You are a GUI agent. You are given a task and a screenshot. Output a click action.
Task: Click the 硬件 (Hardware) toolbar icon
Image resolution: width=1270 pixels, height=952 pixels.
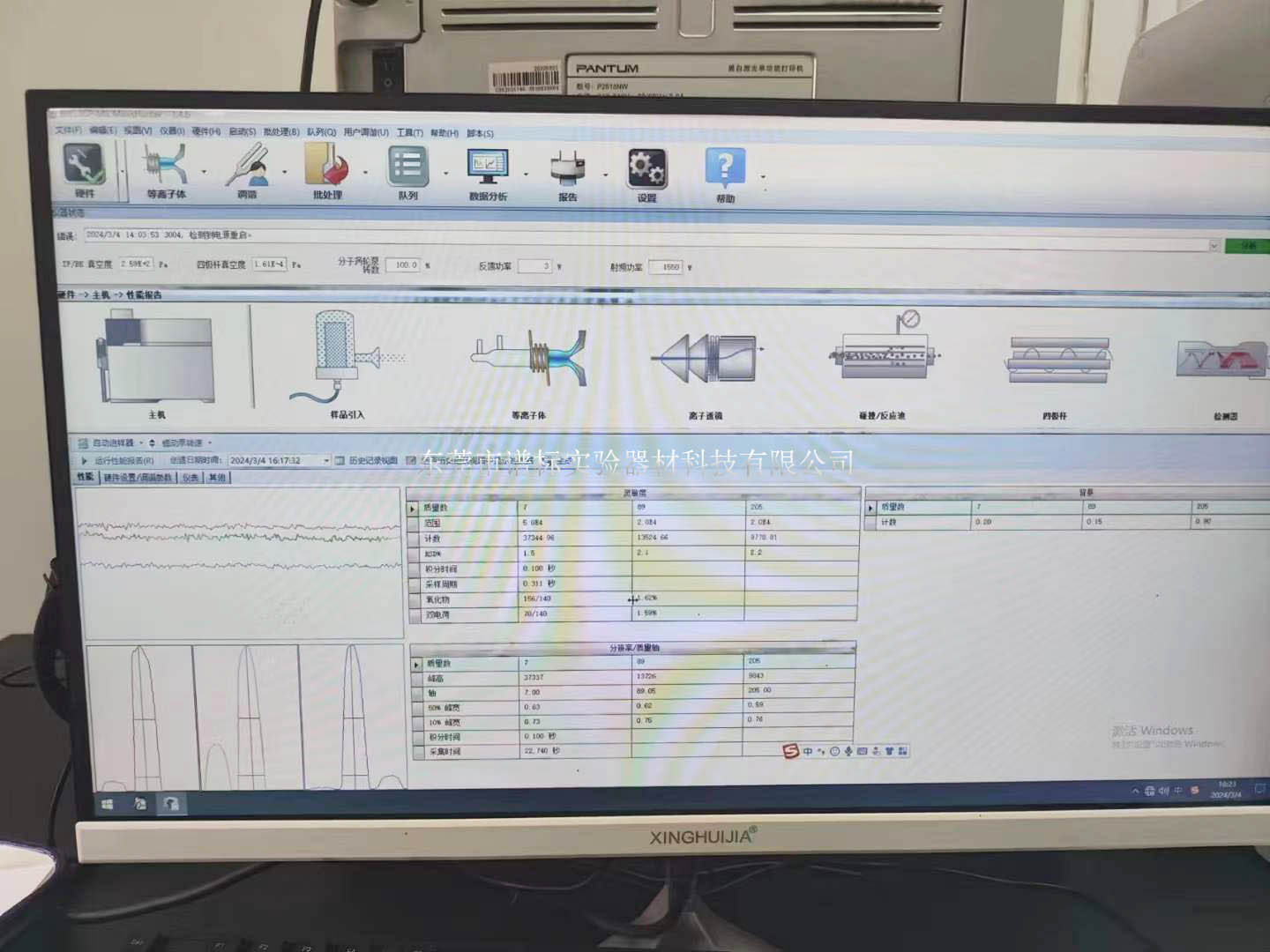pos(85,168)
